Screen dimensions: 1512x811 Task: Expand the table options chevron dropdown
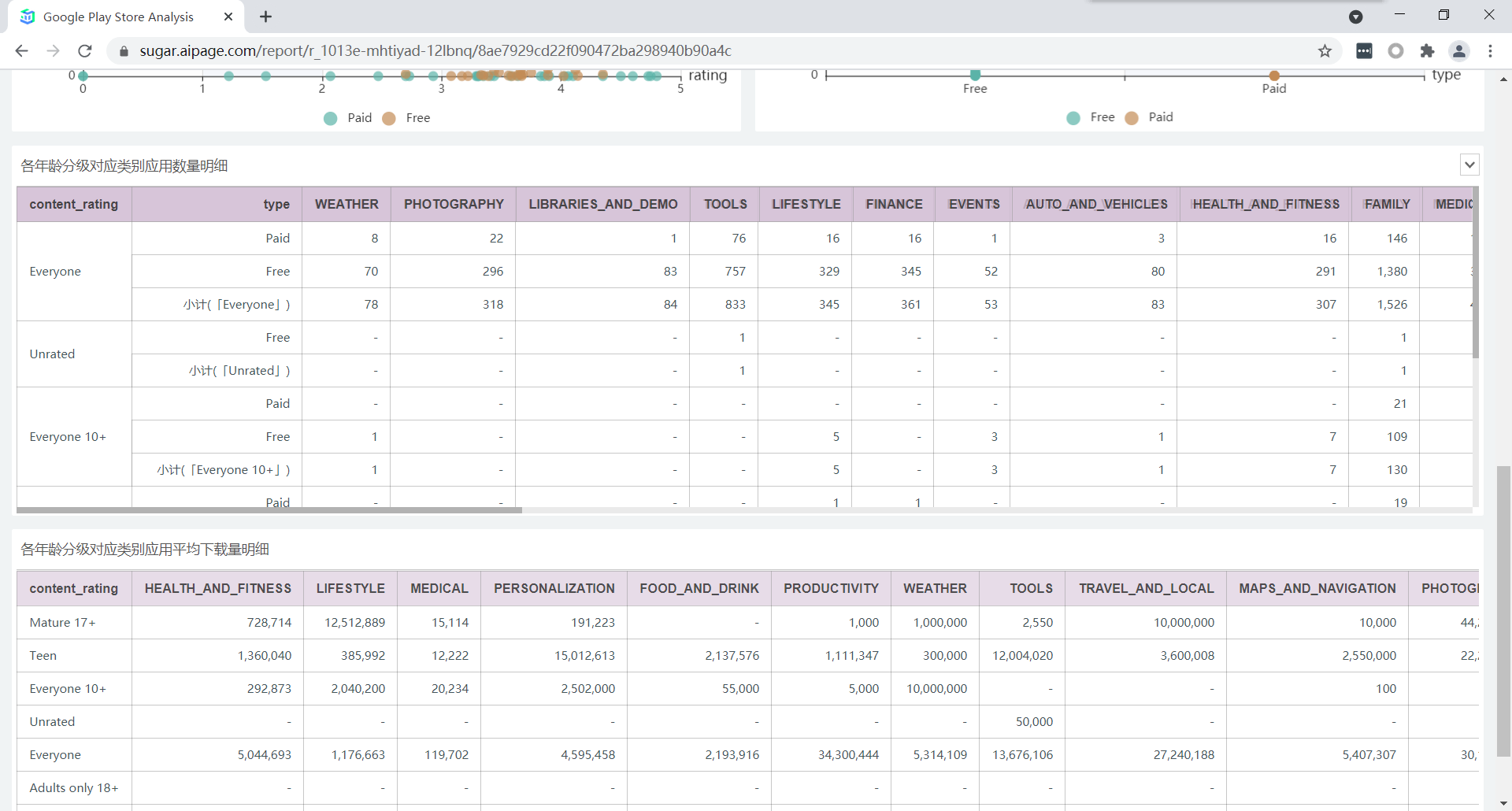[x=1469, y=165]
